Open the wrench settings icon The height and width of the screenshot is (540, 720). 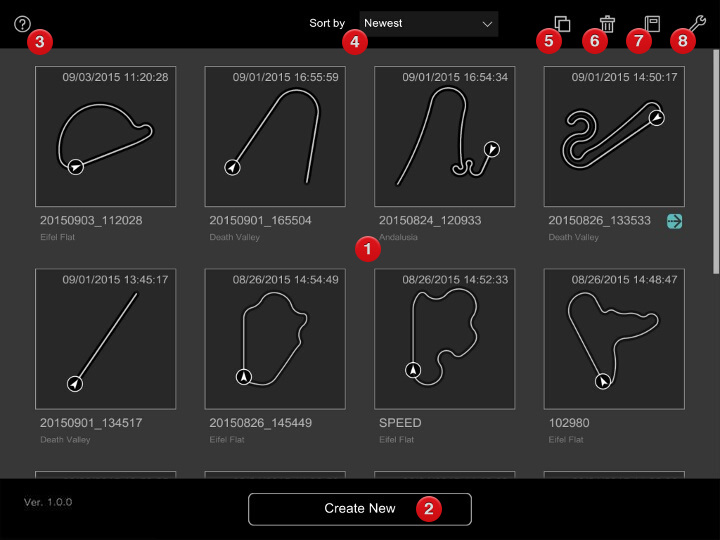pos(697,22)
